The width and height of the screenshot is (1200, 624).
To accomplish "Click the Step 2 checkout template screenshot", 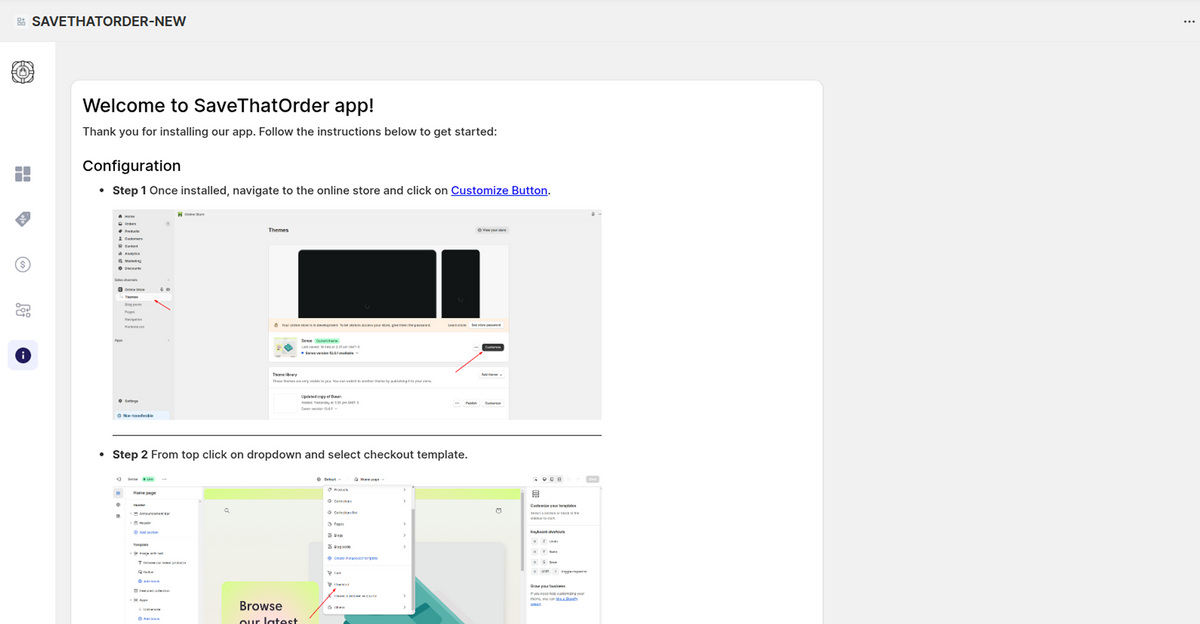I will click(x=357, y=550).
